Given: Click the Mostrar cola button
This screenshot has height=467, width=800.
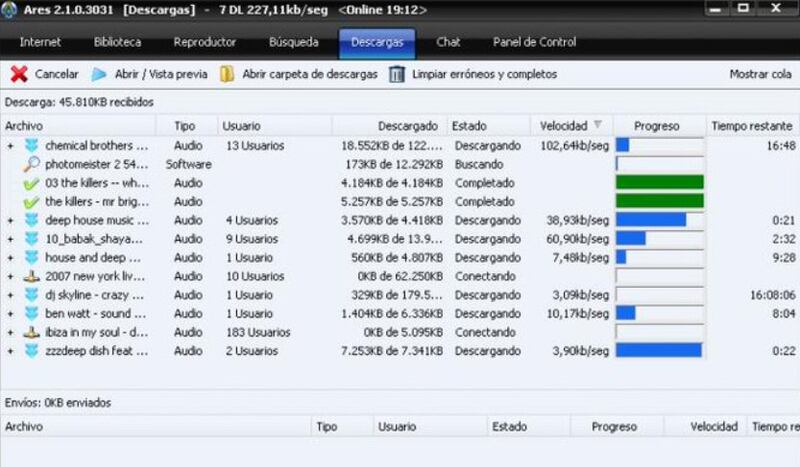Looking at the screenshot, I should coord(760,74).
